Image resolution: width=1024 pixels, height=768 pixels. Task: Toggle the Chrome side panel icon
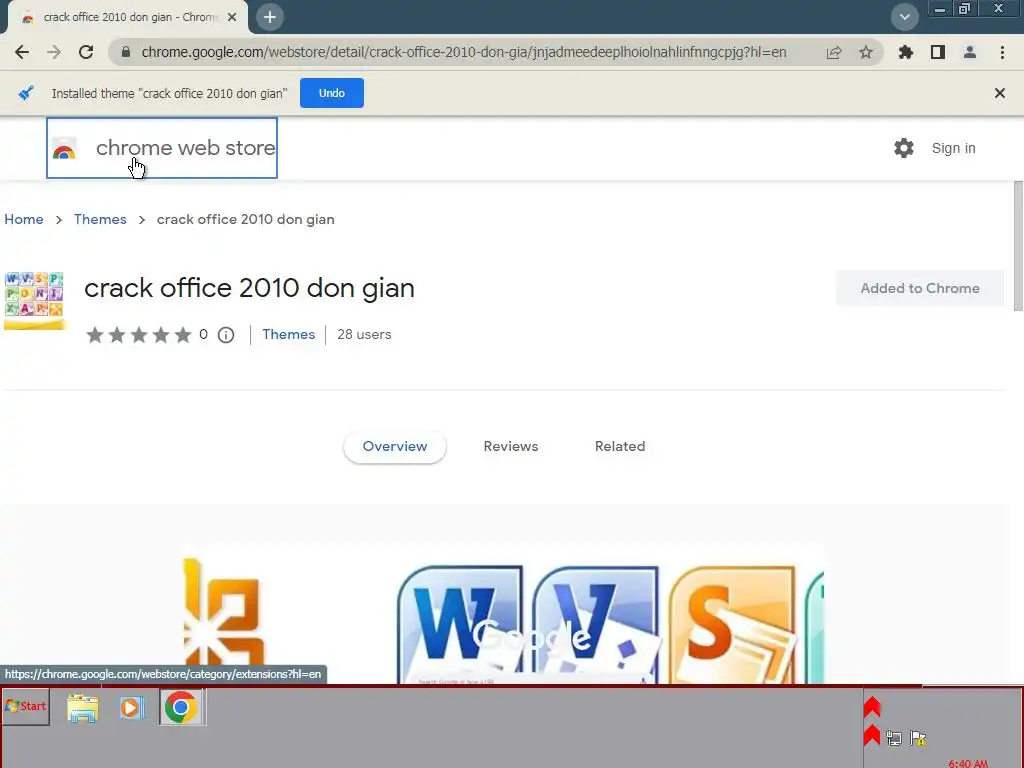938,52
